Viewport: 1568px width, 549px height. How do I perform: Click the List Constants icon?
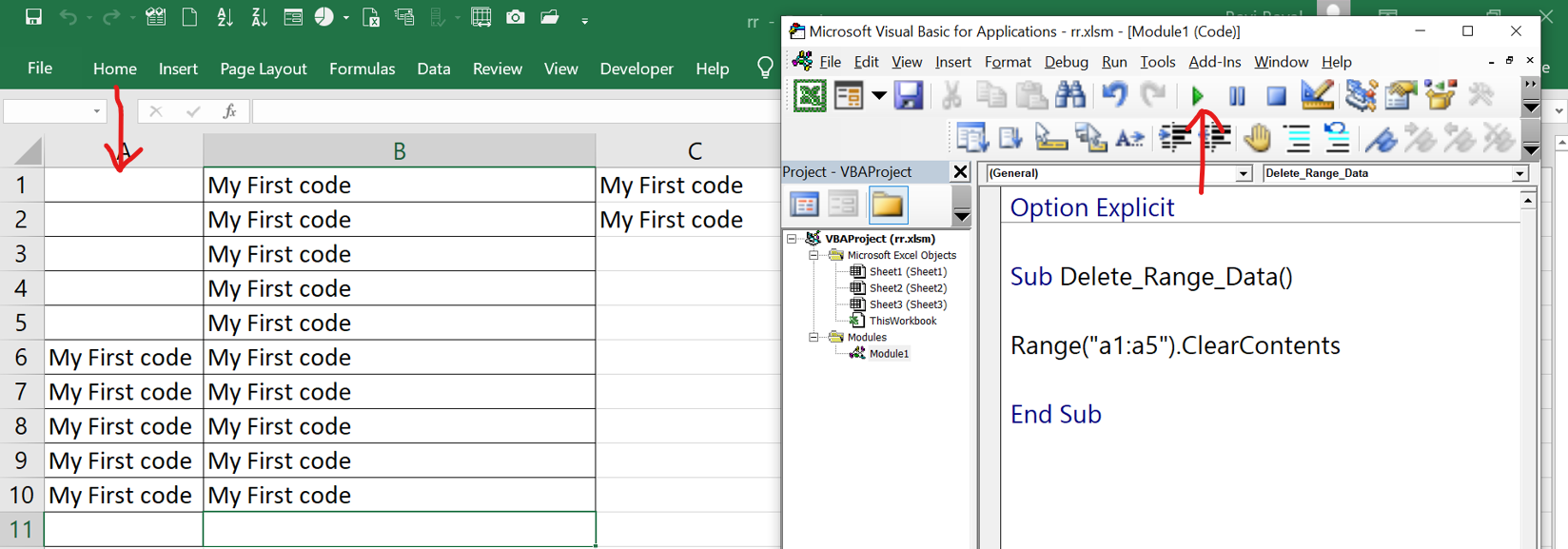1011,138
